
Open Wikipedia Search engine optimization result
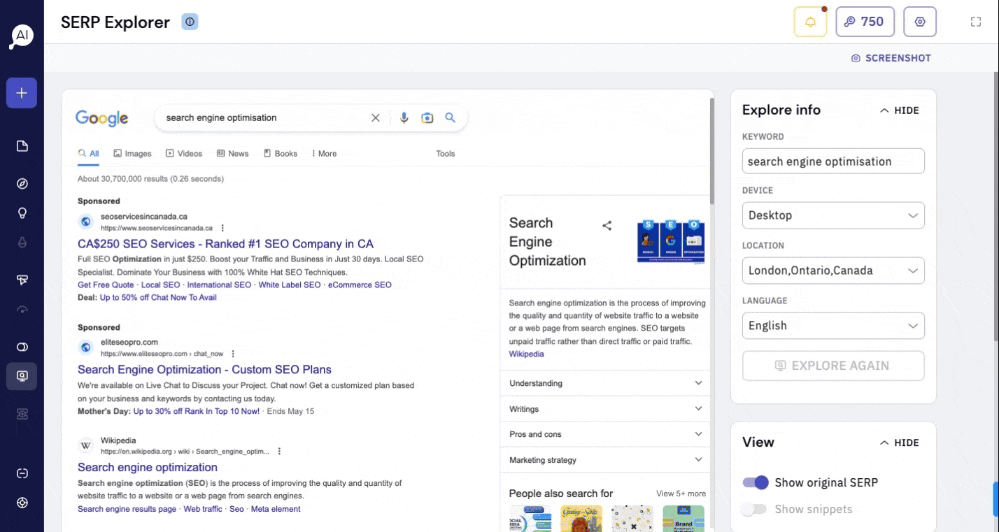[x=147, y=468]
